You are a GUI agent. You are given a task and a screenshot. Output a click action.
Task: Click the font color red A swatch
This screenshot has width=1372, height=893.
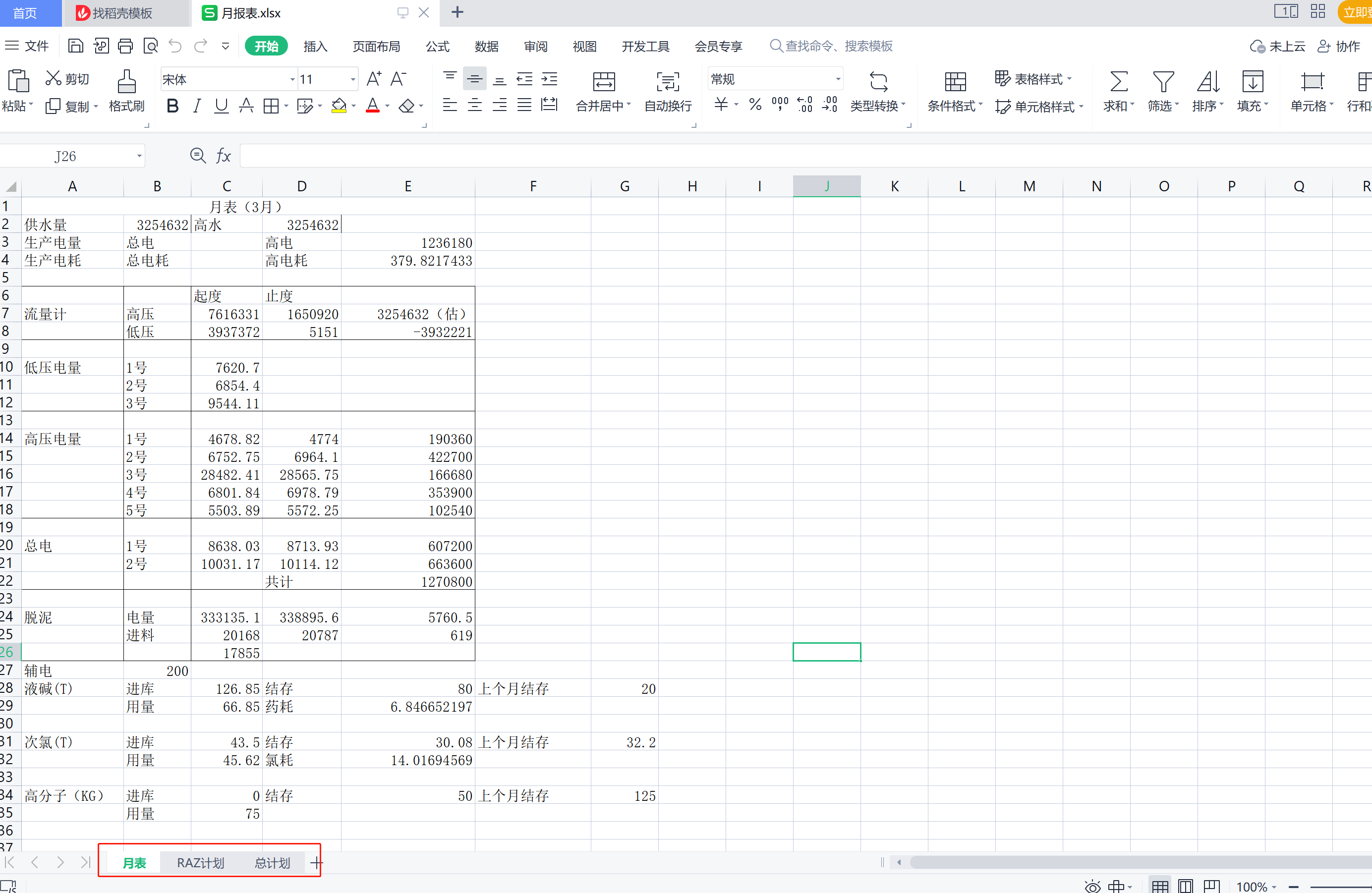tap(372, 106)
